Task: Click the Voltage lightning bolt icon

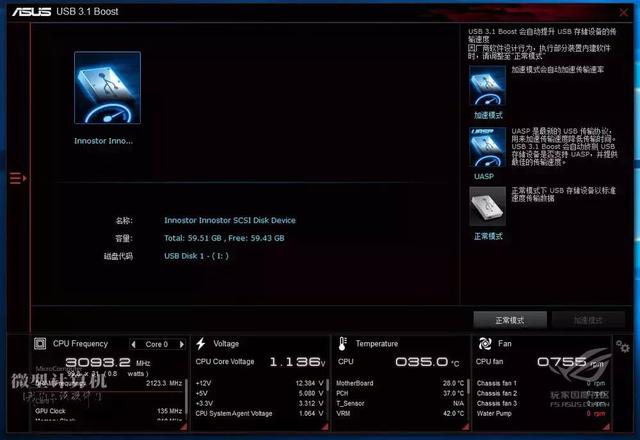Action: (201, 344)
